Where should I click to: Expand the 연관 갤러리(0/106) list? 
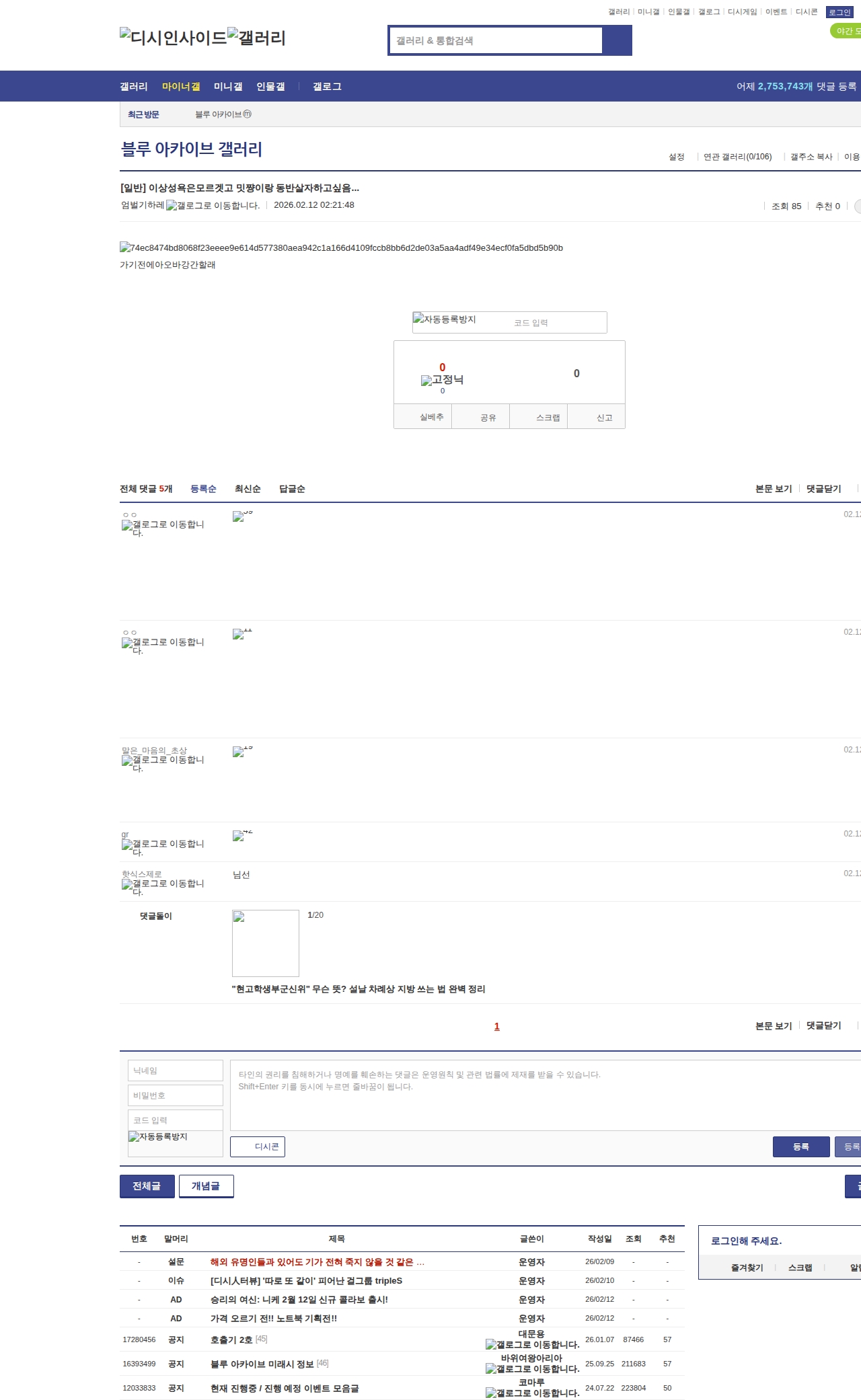click(x=737, y=157)
